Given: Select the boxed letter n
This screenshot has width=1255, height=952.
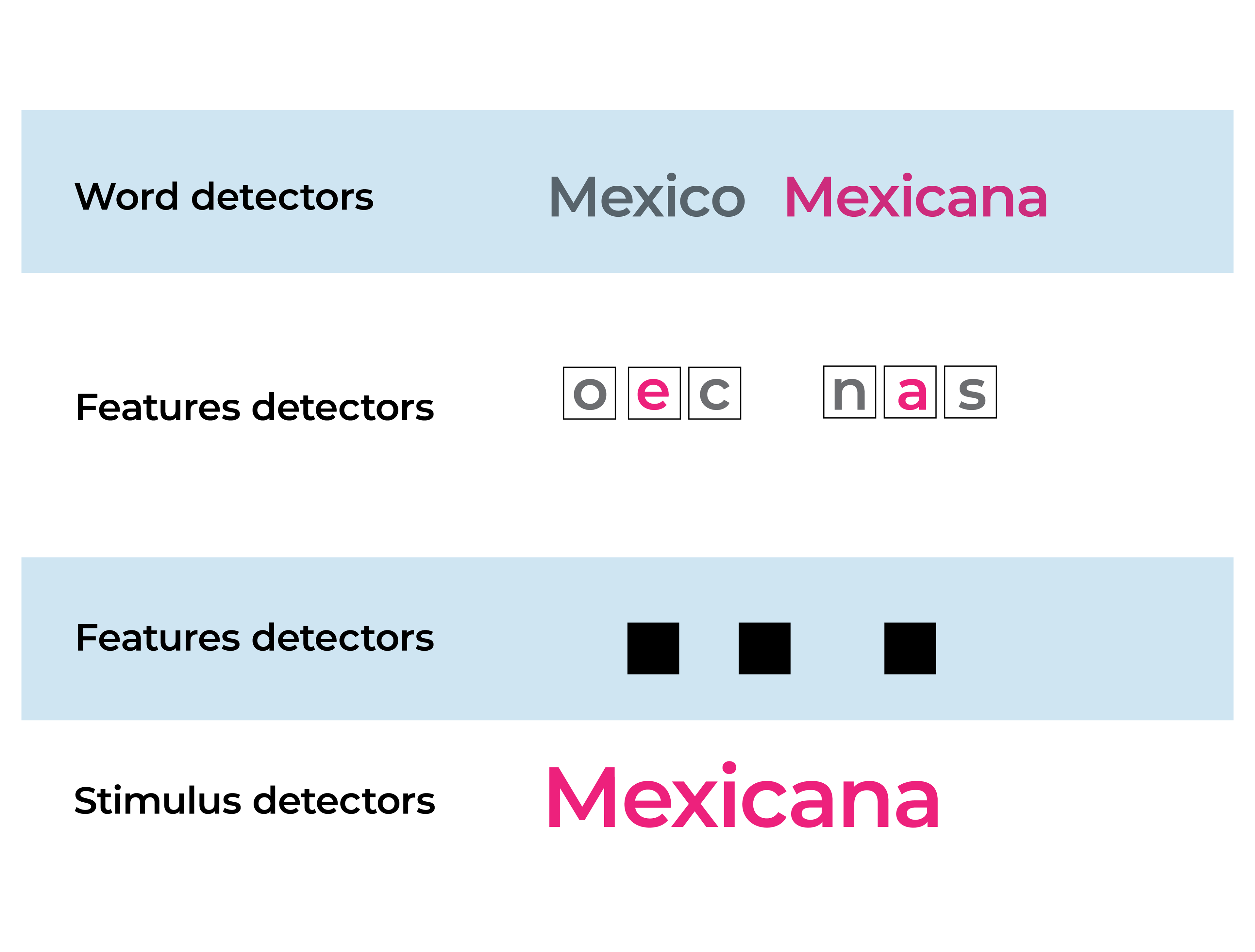Looking at the screenshot, I should (x=850, y=392).
